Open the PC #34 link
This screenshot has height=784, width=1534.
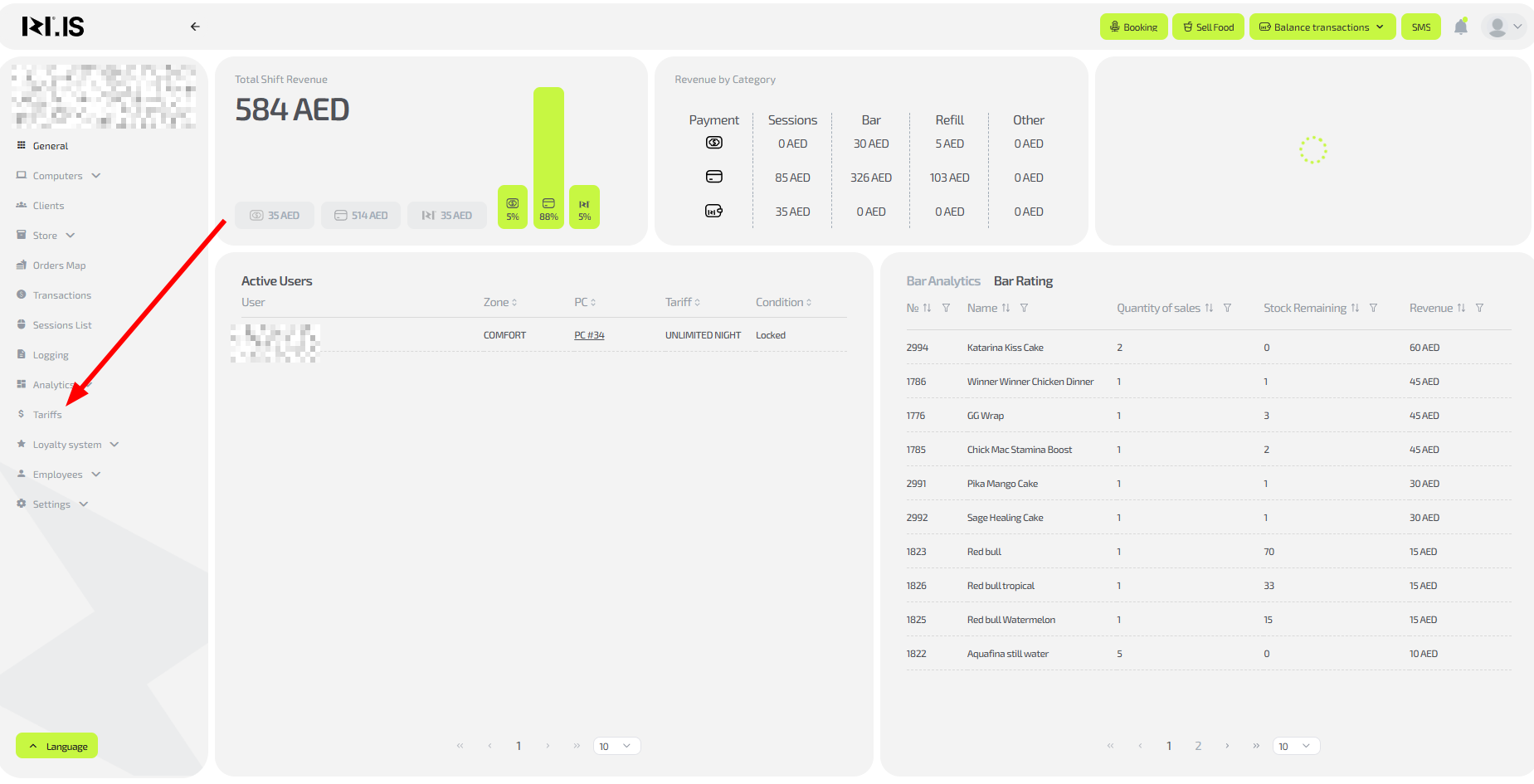589,335
